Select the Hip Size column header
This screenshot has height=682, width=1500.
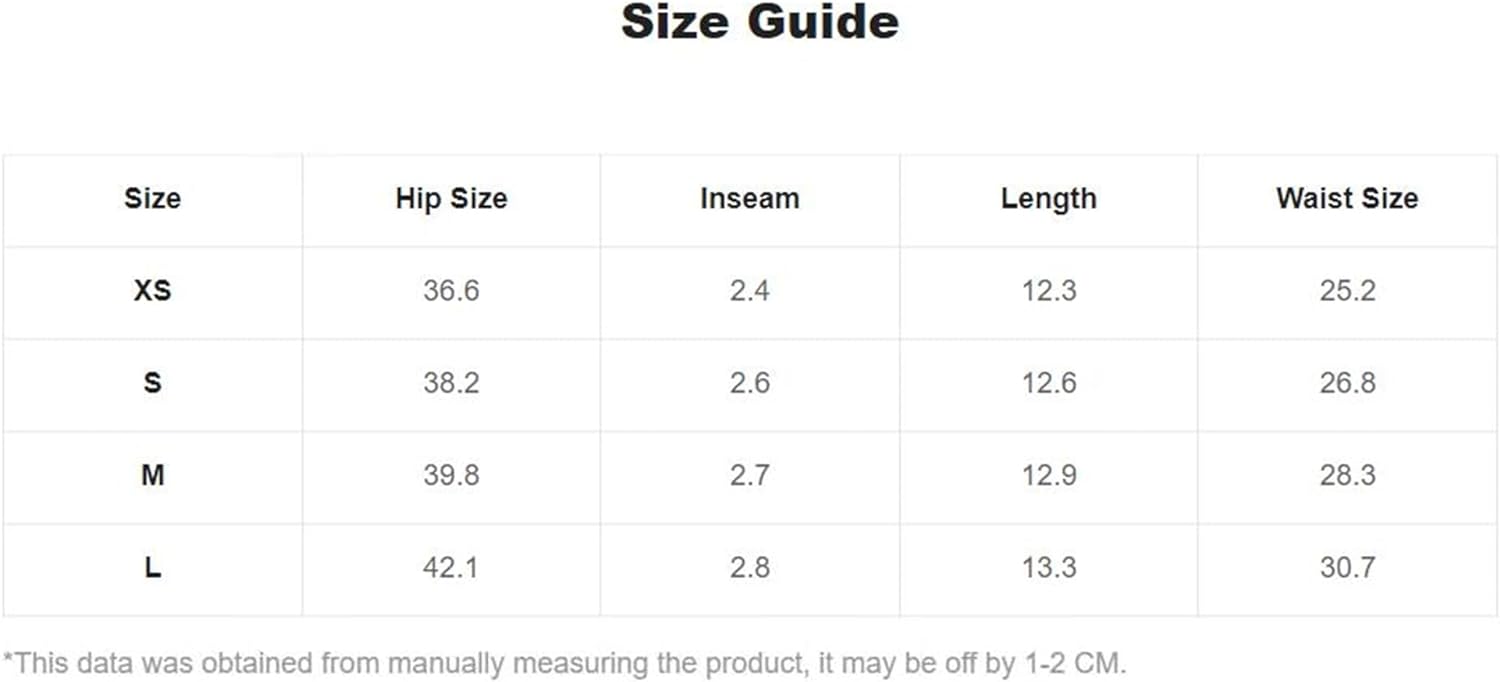[451, 198]
